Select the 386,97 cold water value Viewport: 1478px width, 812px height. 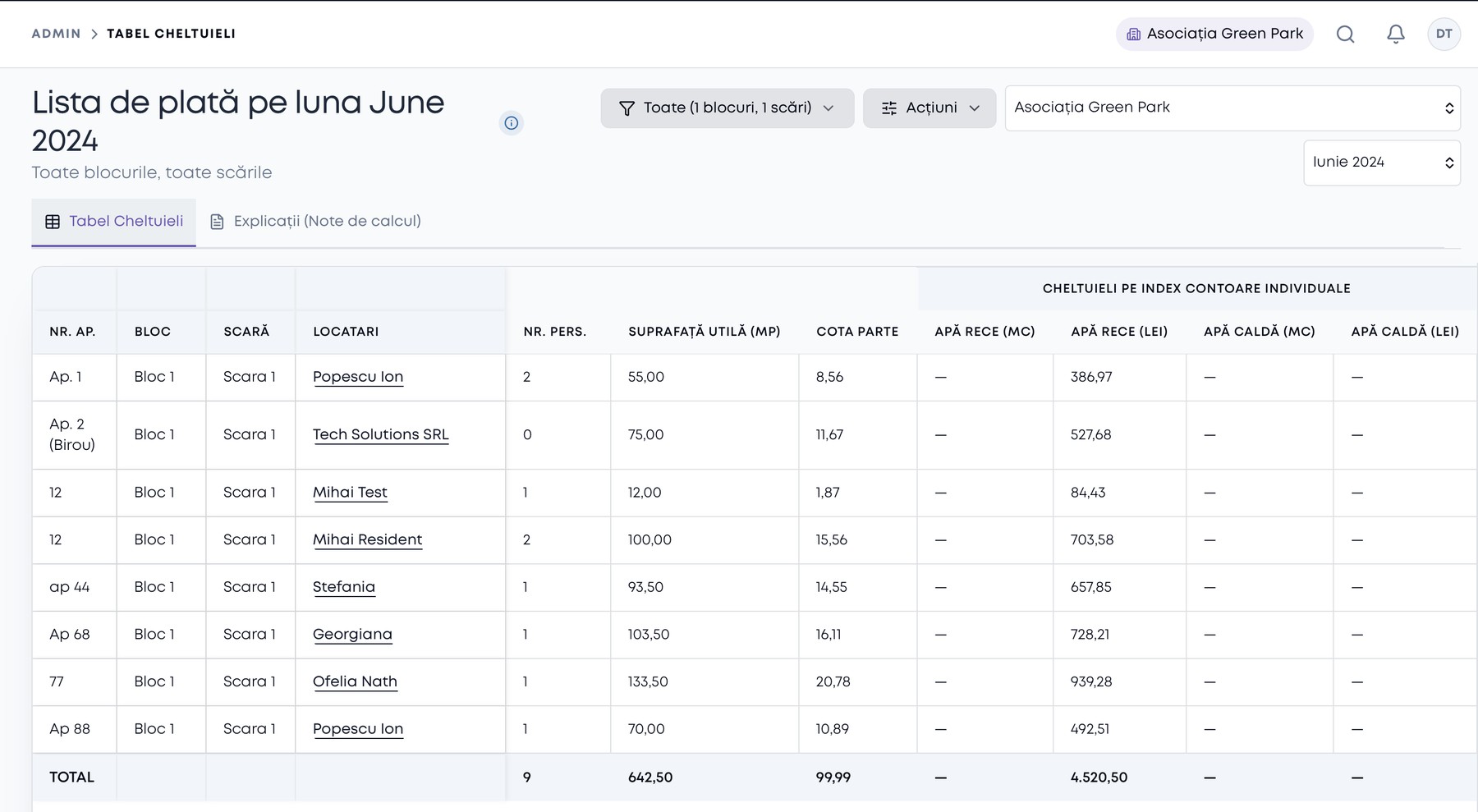(1091, 377)
